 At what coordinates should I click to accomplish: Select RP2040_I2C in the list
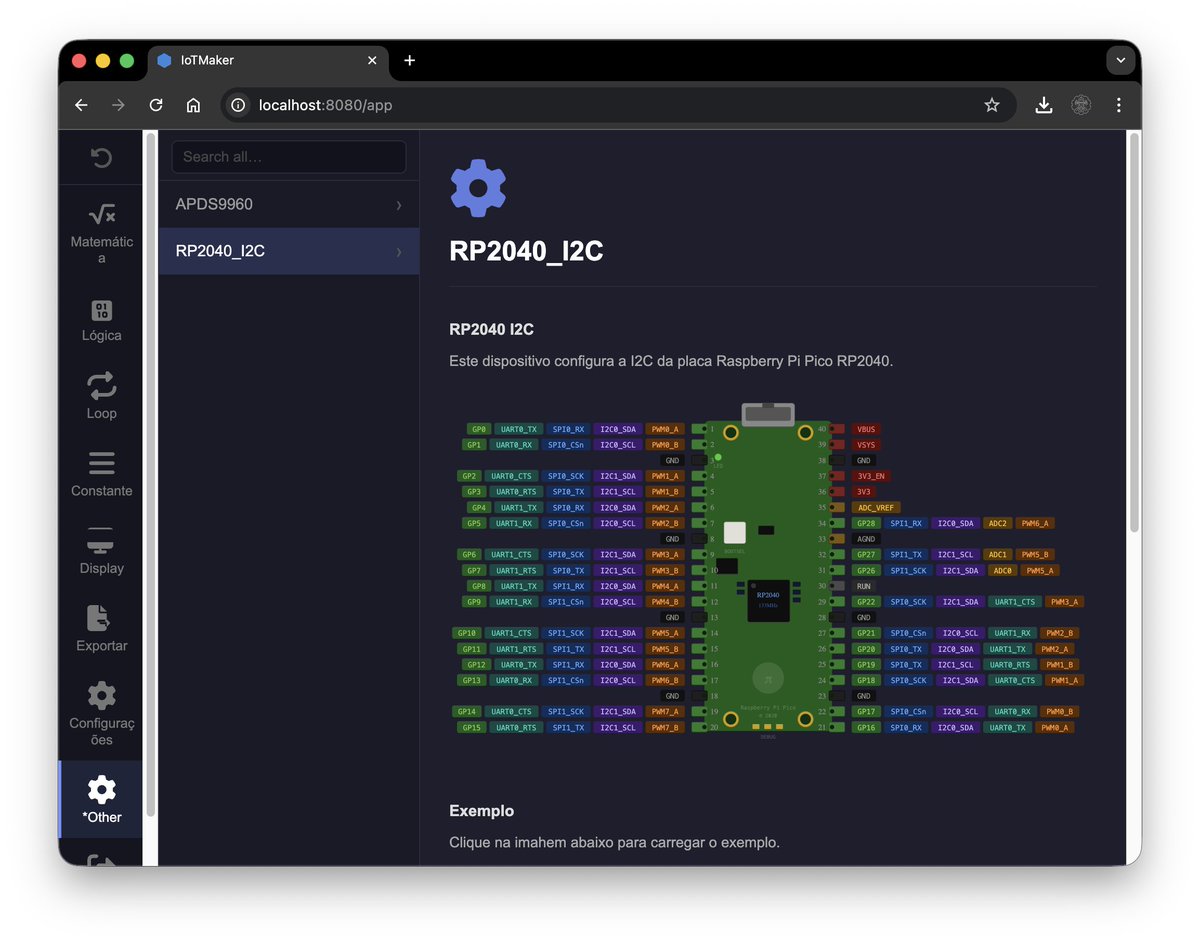289,251
